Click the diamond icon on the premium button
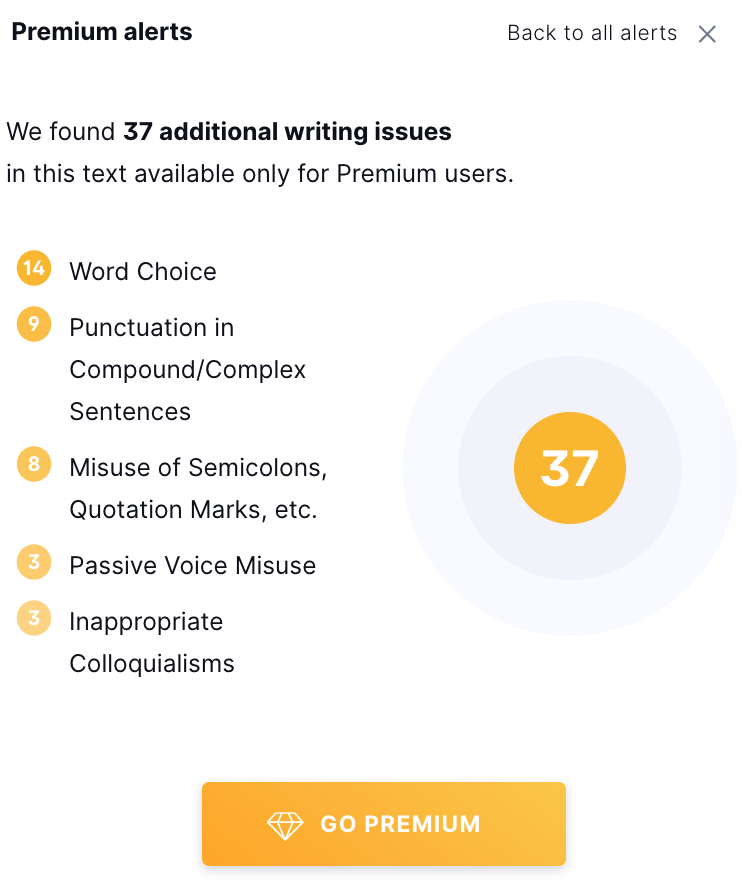This screenshot has height=892, width=742. 285,824
